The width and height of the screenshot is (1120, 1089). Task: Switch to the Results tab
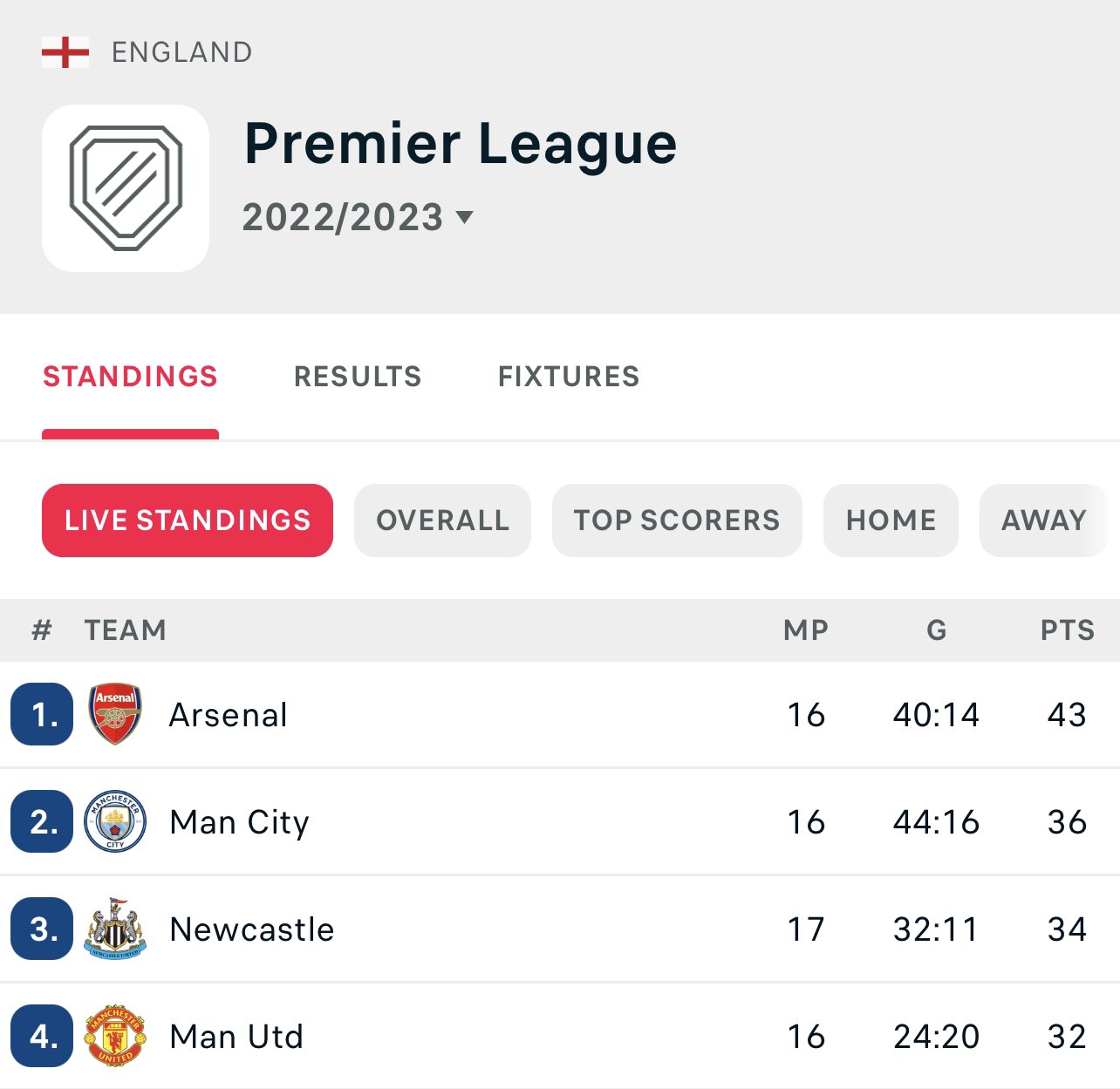358,377
